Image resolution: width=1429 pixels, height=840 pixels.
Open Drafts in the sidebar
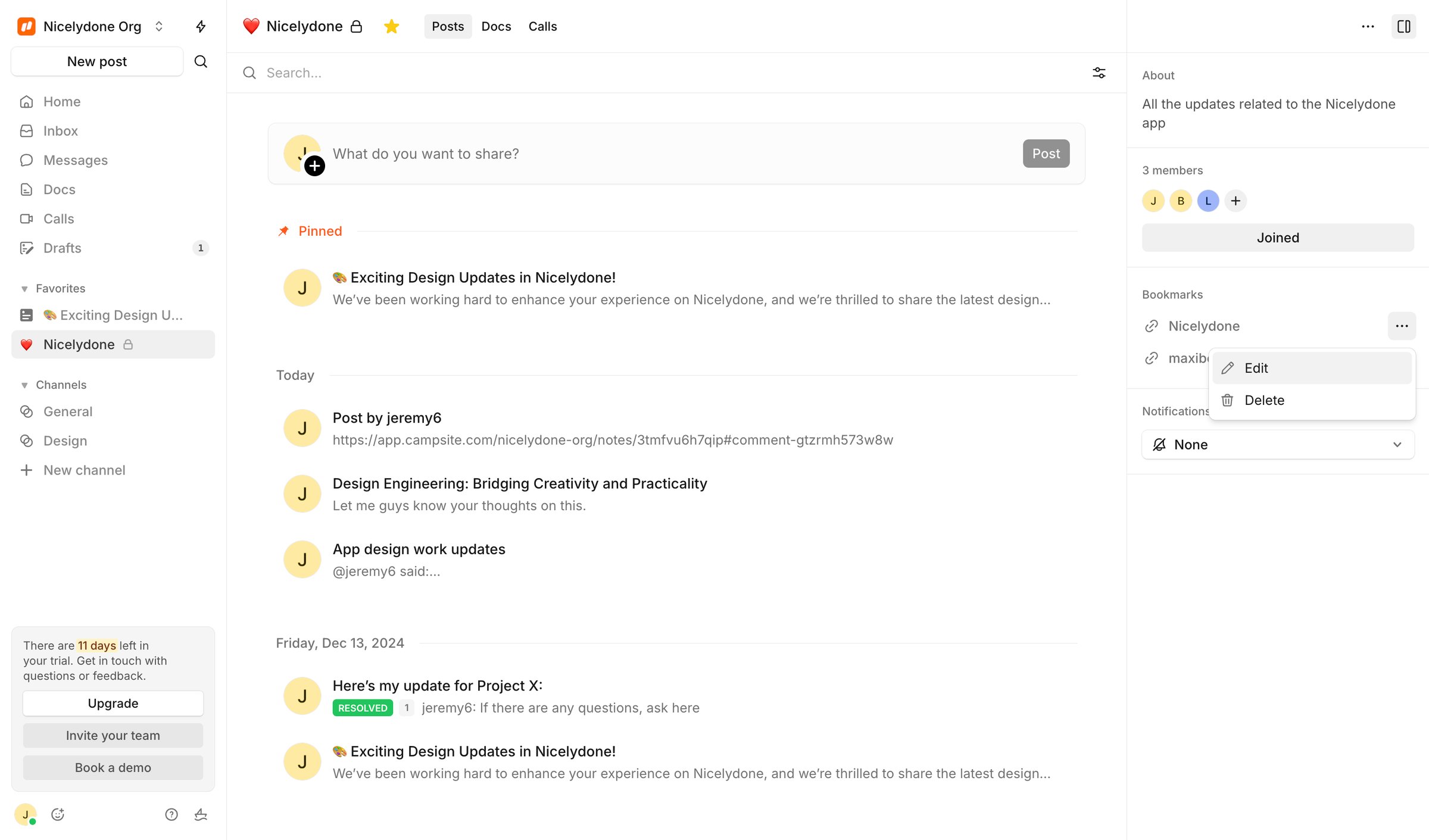pyautogui.click(x=113, y=248)
